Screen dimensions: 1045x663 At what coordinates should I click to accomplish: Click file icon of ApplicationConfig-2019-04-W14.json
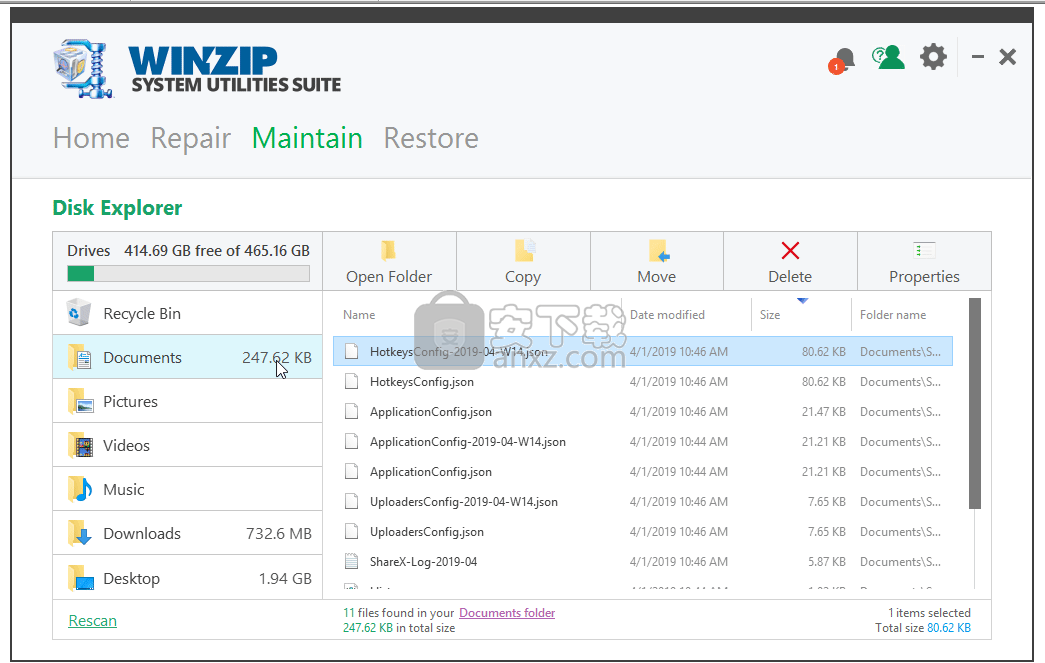click(351, 441)
